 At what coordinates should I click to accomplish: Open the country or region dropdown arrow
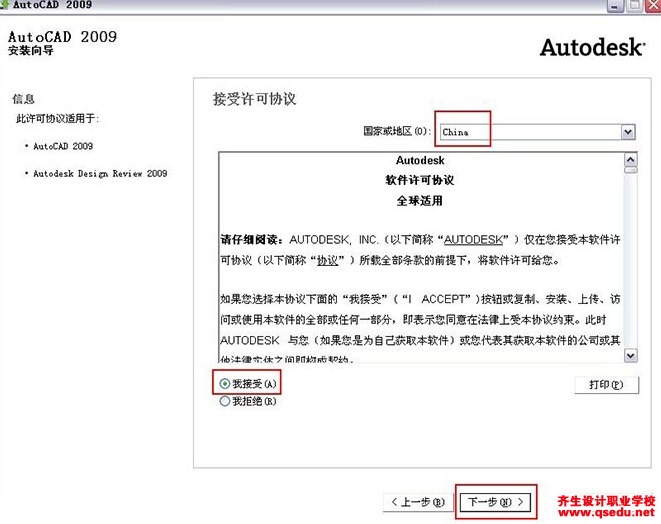tap(628, 132)
